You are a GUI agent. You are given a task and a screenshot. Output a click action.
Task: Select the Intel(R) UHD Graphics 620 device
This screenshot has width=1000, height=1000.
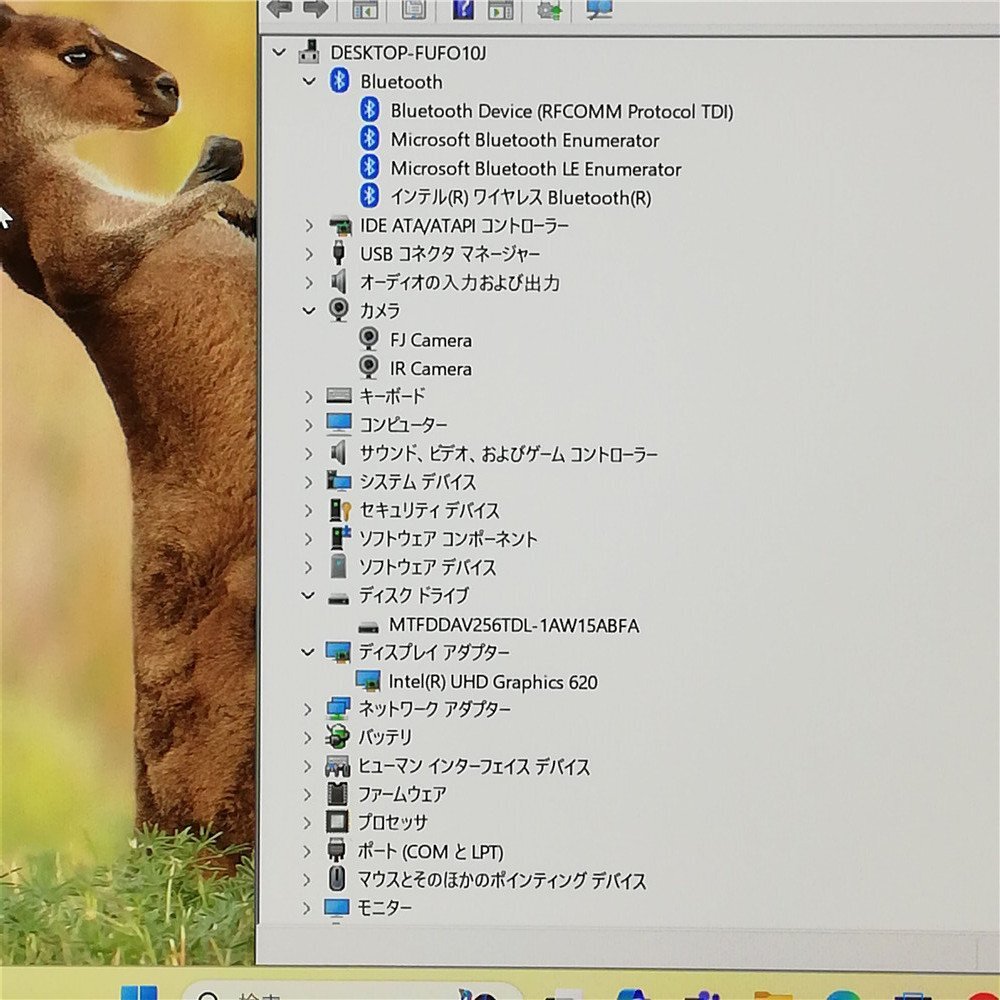(493, 682)
